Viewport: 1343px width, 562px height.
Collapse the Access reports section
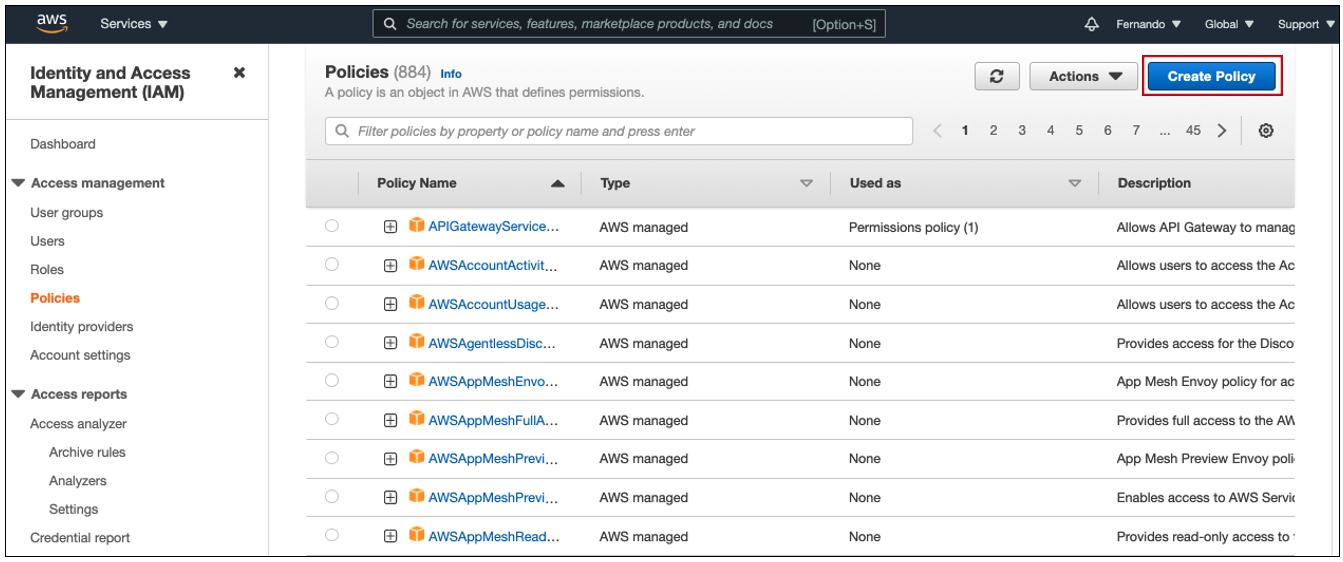coord(19,394)
